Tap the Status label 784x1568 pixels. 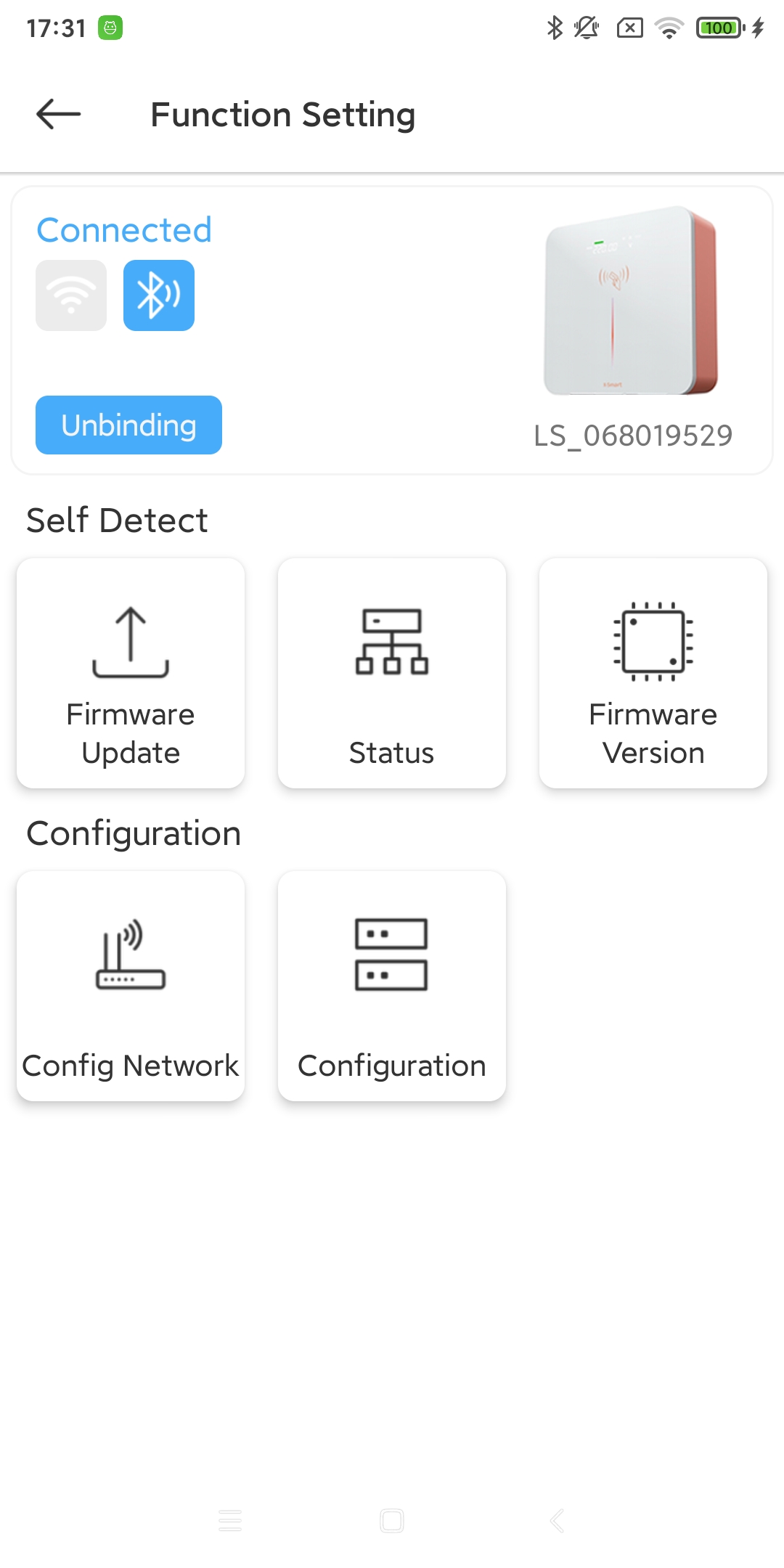click(x=392, y=753)
